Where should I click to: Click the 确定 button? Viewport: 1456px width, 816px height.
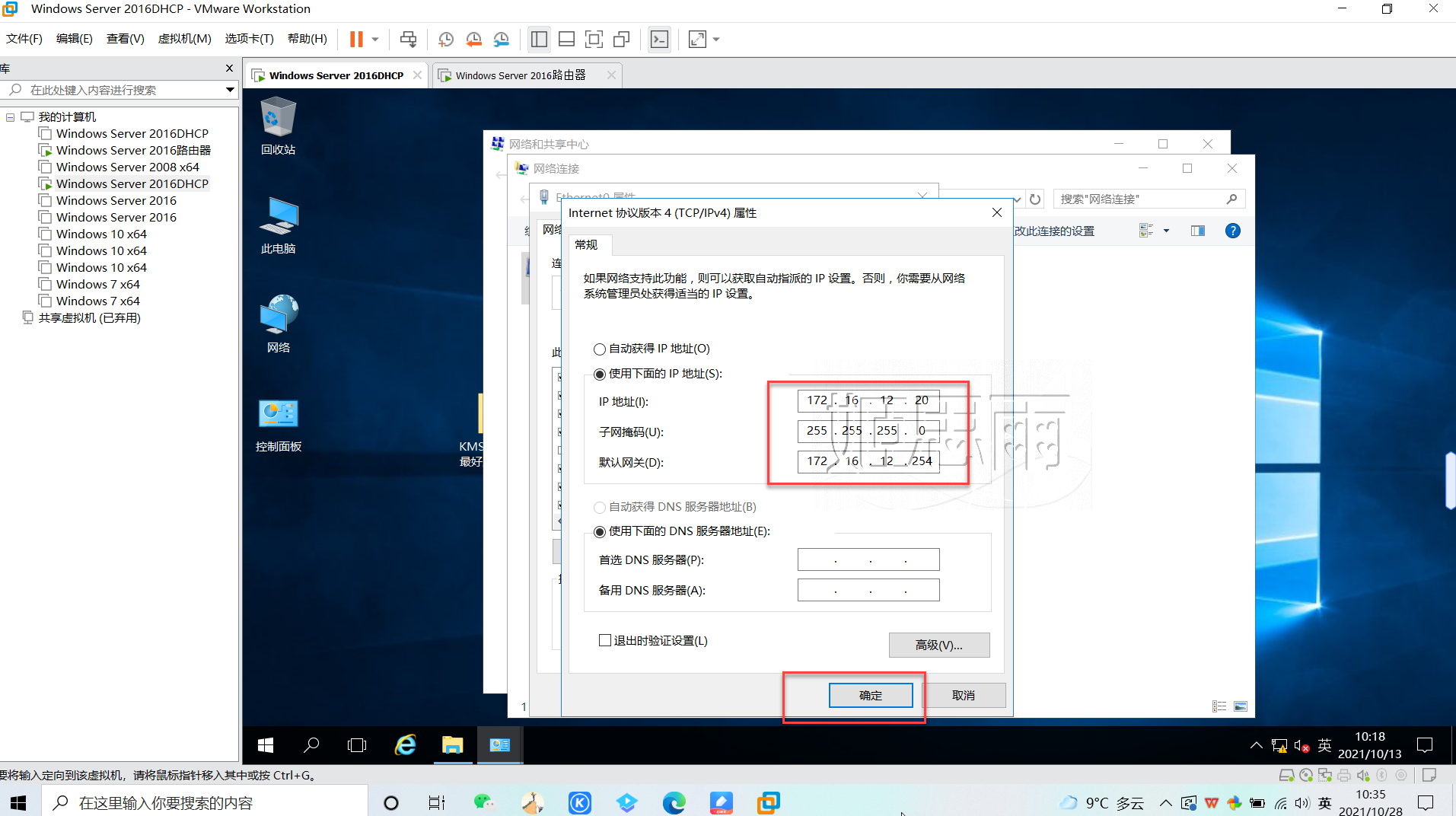871,695
